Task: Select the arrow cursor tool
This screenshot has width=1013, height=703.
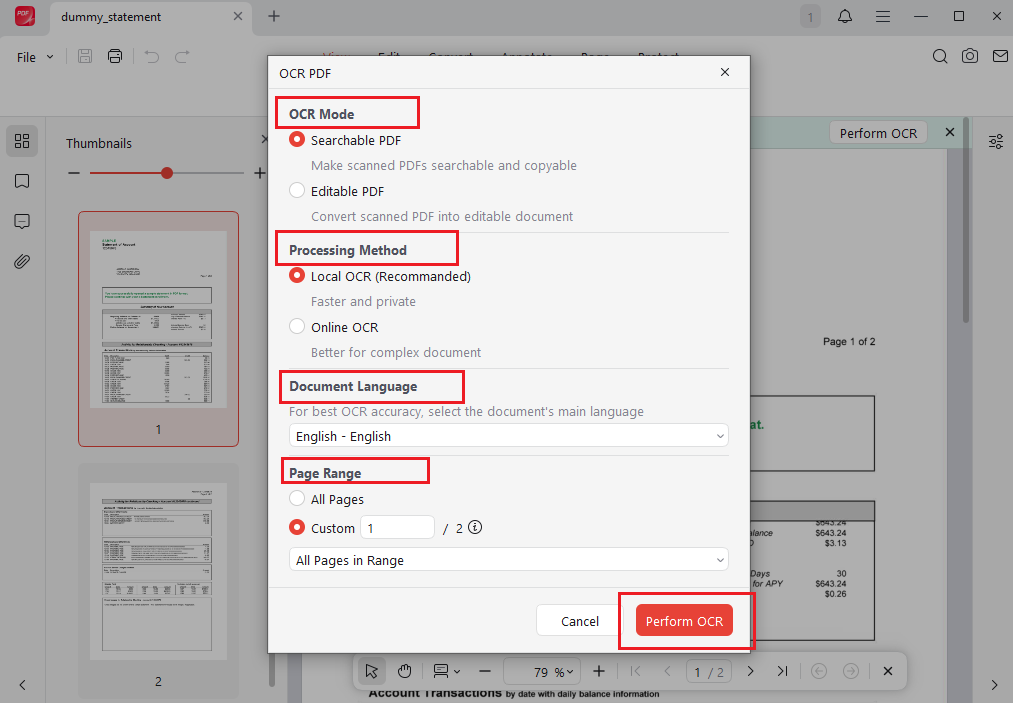Action: point(371,671)
